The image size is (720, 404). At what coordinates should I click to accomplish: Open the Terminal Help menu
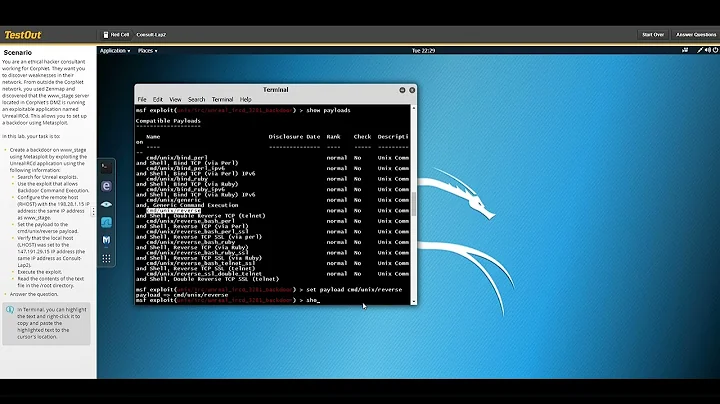(x=246, y=100)
